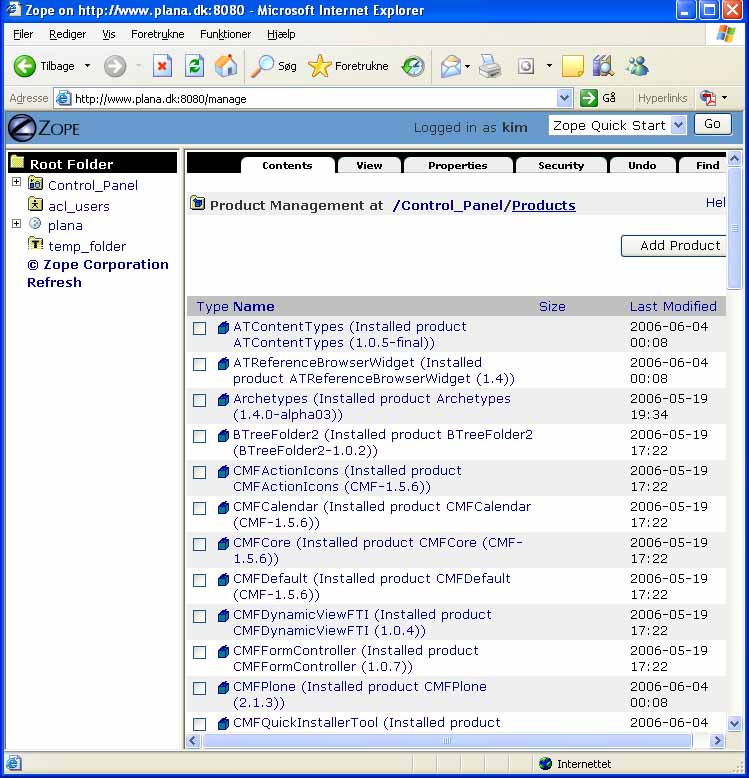The height and width of the screenshot is (778, 749).
Task: Select the CMFCore row checkbox
Action: (200, 544)
